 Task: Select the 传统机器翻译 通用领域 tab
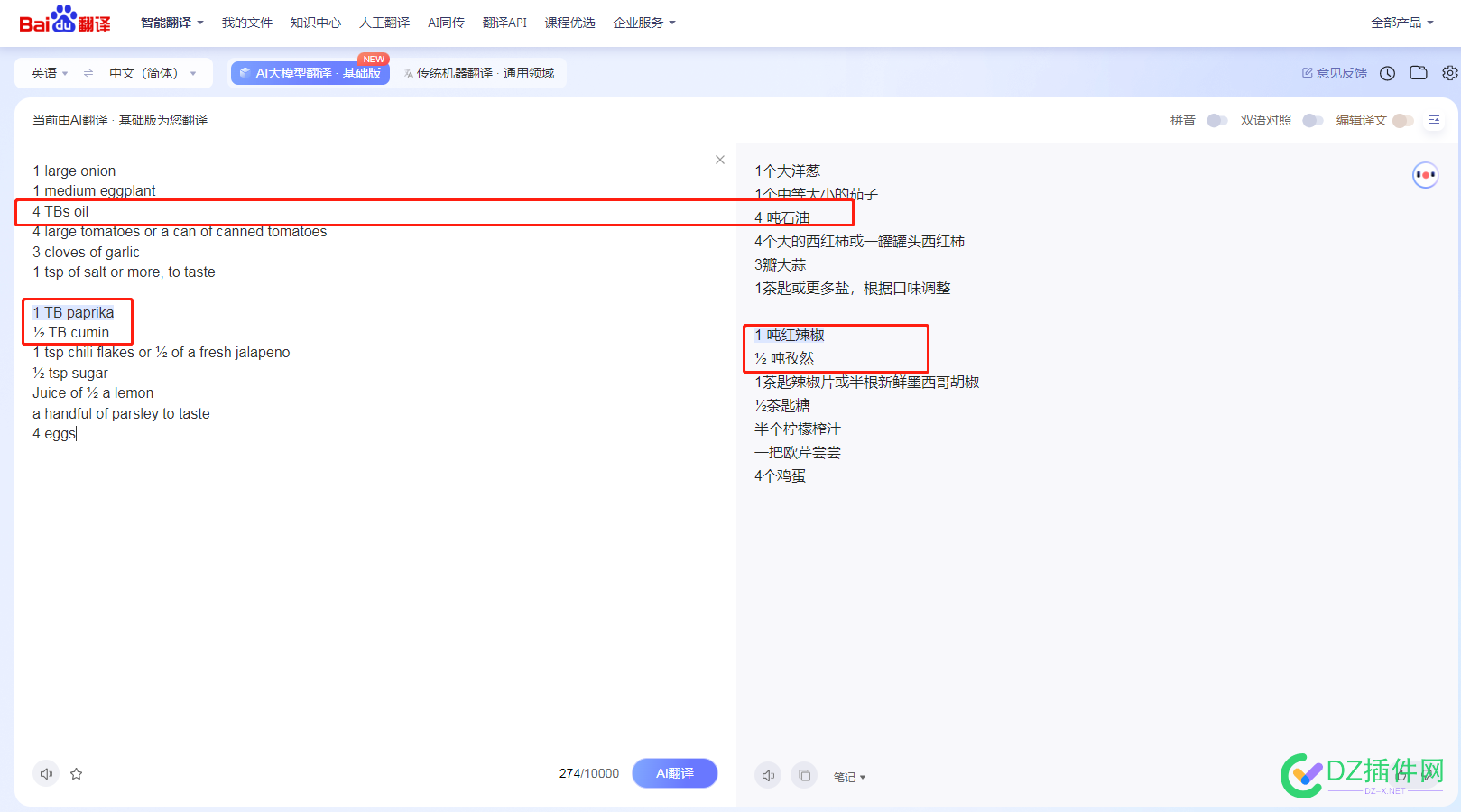click(479, 73)
